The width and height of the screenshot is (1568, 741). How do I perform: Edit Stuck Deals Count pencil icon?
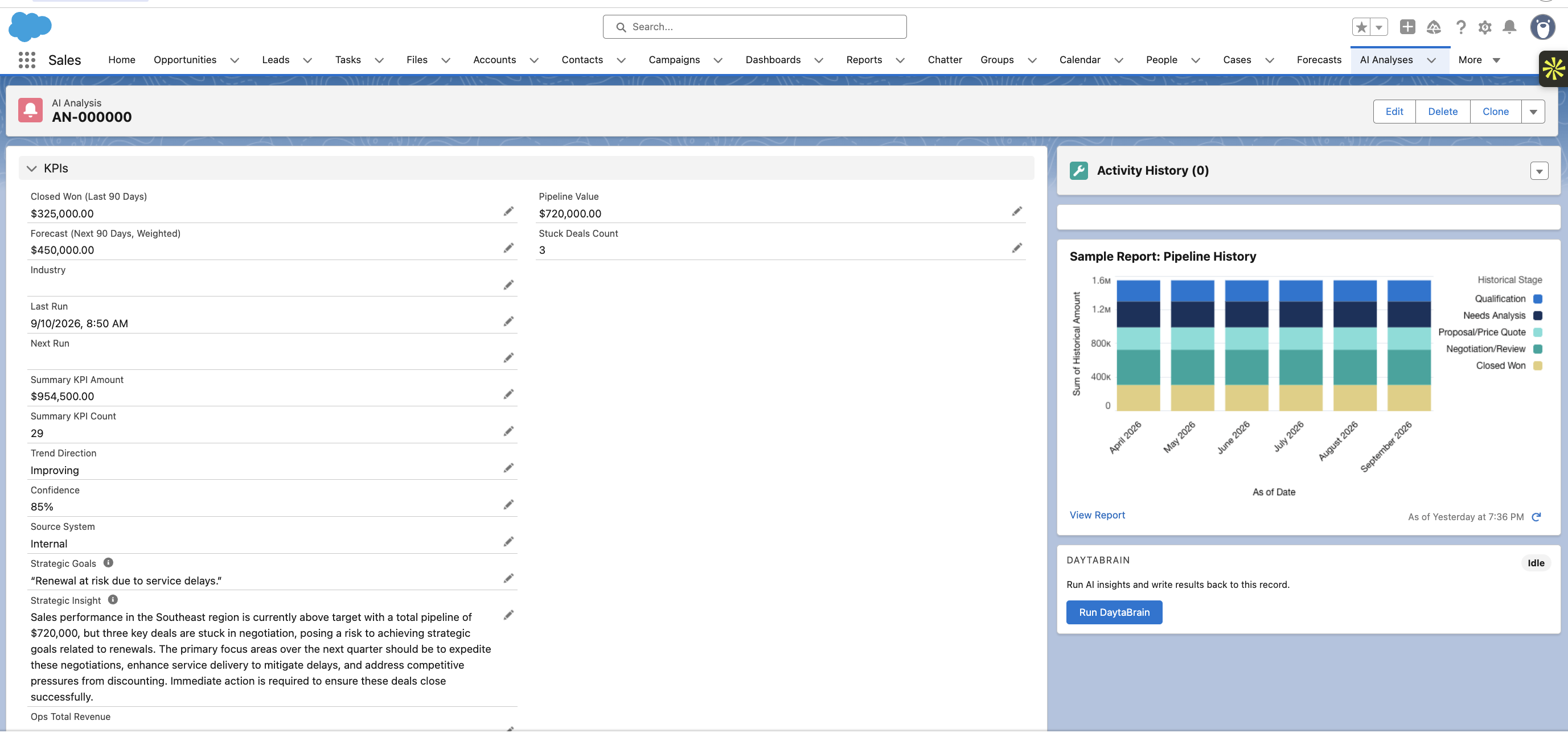point(1016,248)
